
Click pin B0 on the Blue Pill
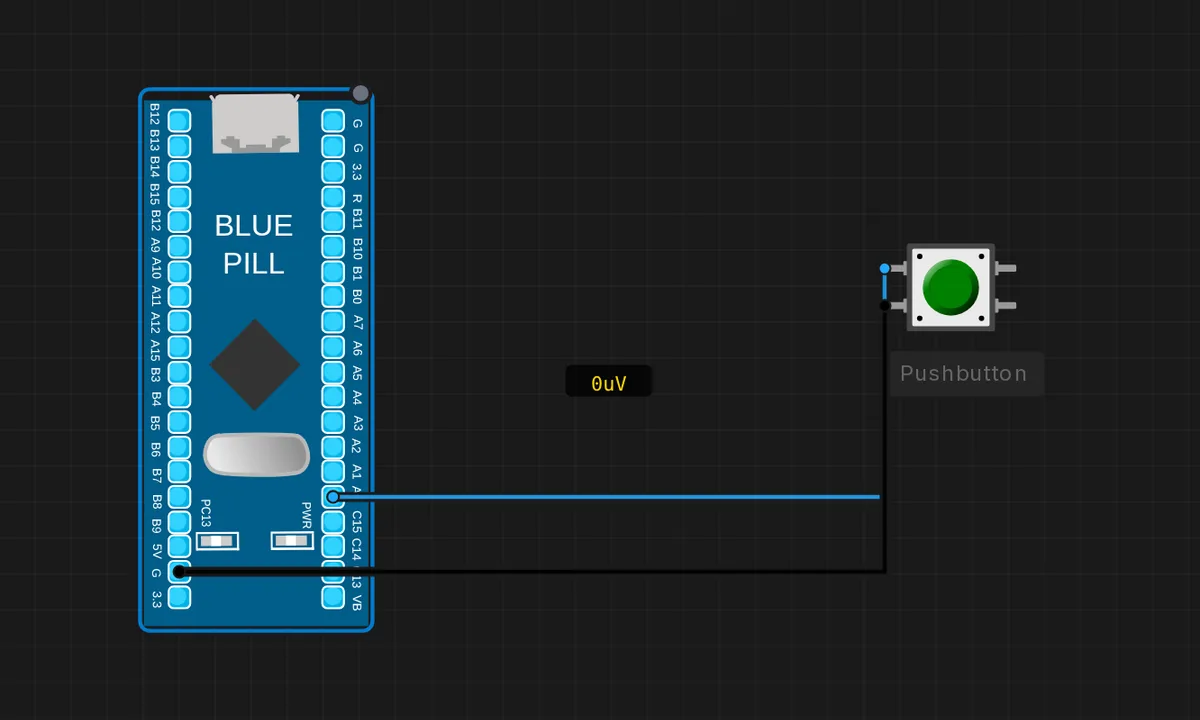click(333, 297)
